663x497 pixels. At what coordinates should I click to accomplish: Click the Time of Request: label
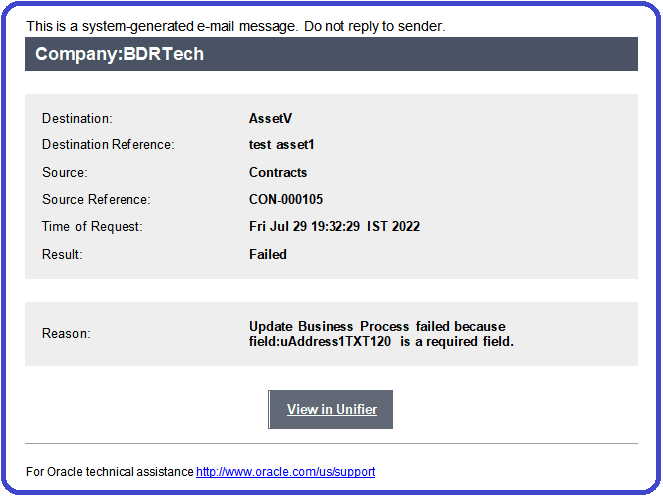click(x=92, y=226)
